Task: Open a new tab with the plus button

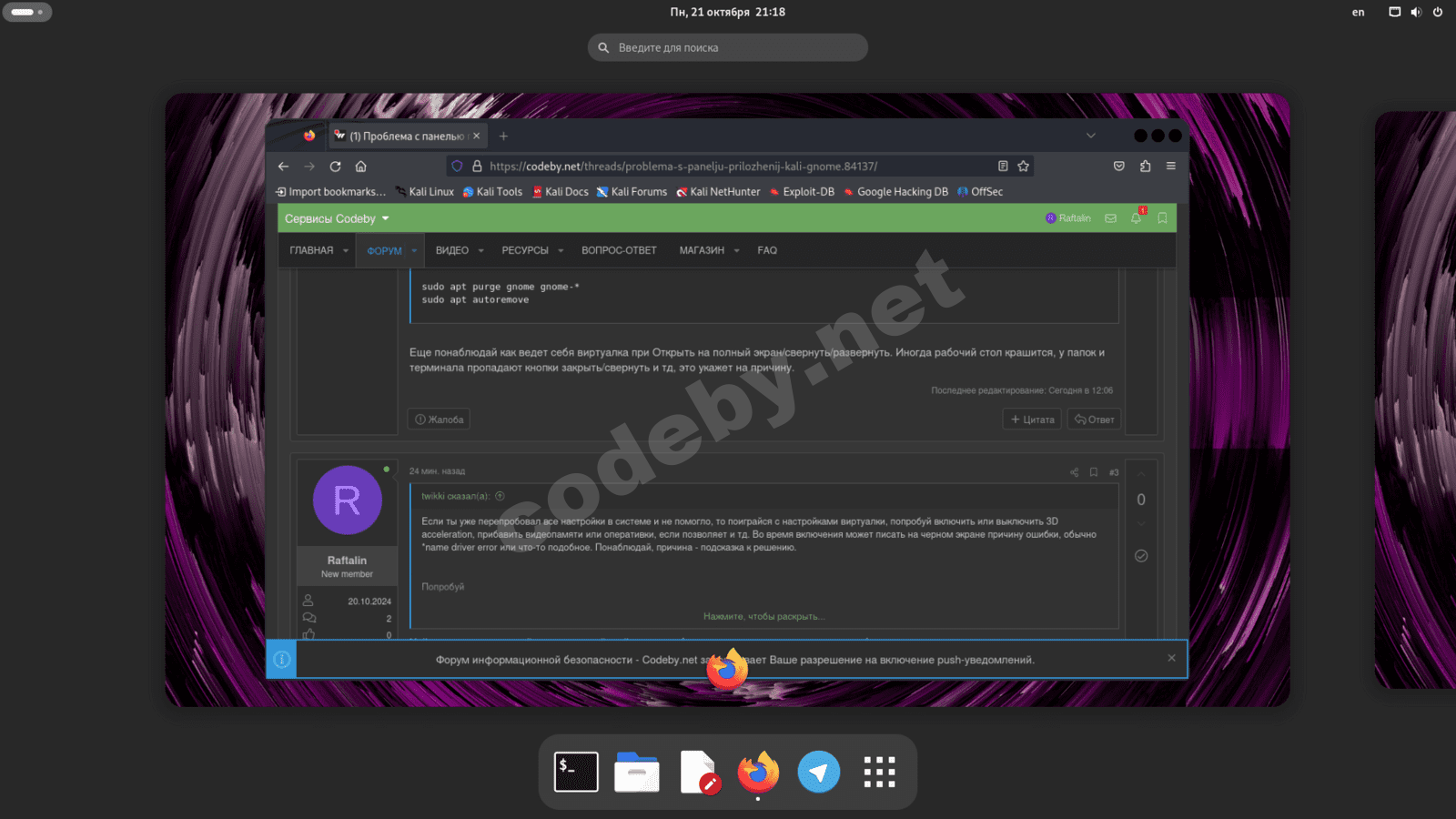Action: pyautogui.click(x=503, y=136)
